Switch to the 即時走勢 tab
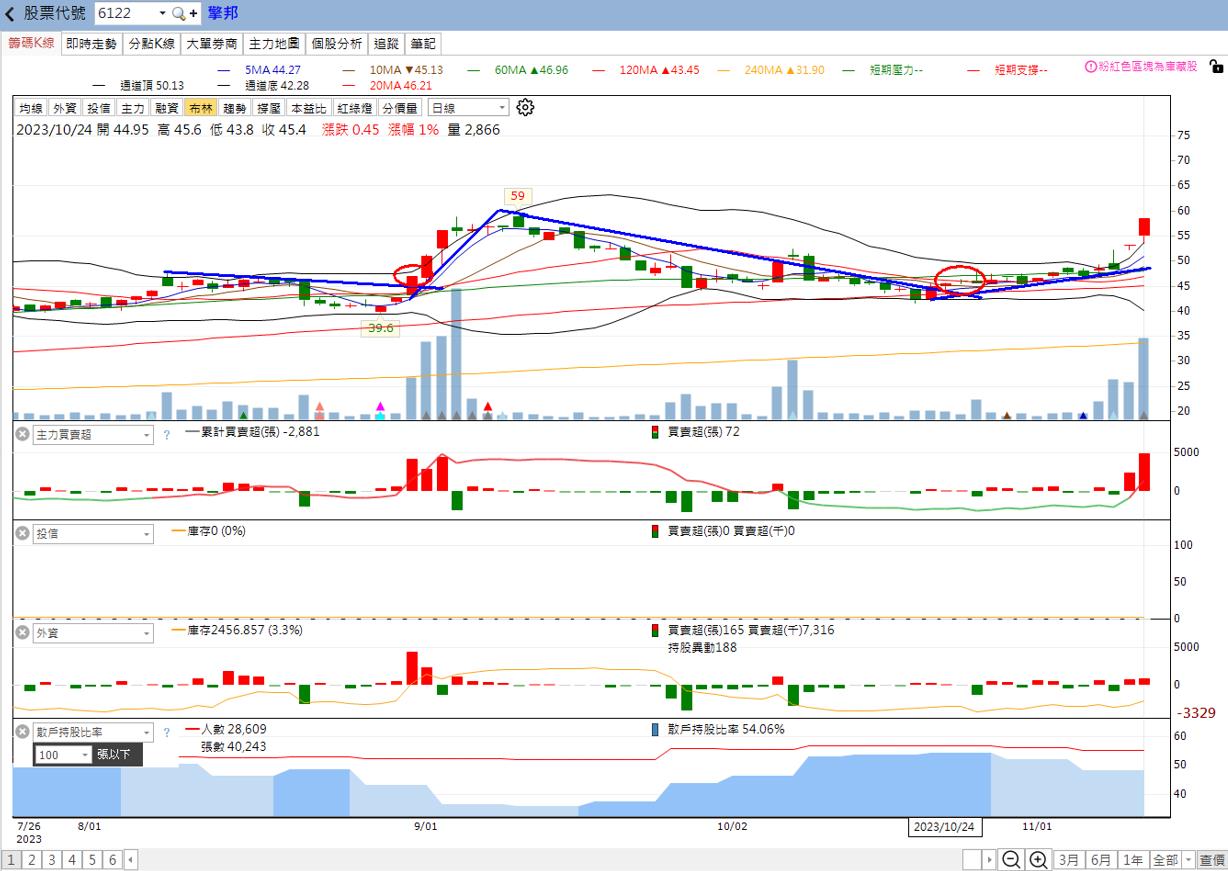1228x871 pixels. (91, 44)
